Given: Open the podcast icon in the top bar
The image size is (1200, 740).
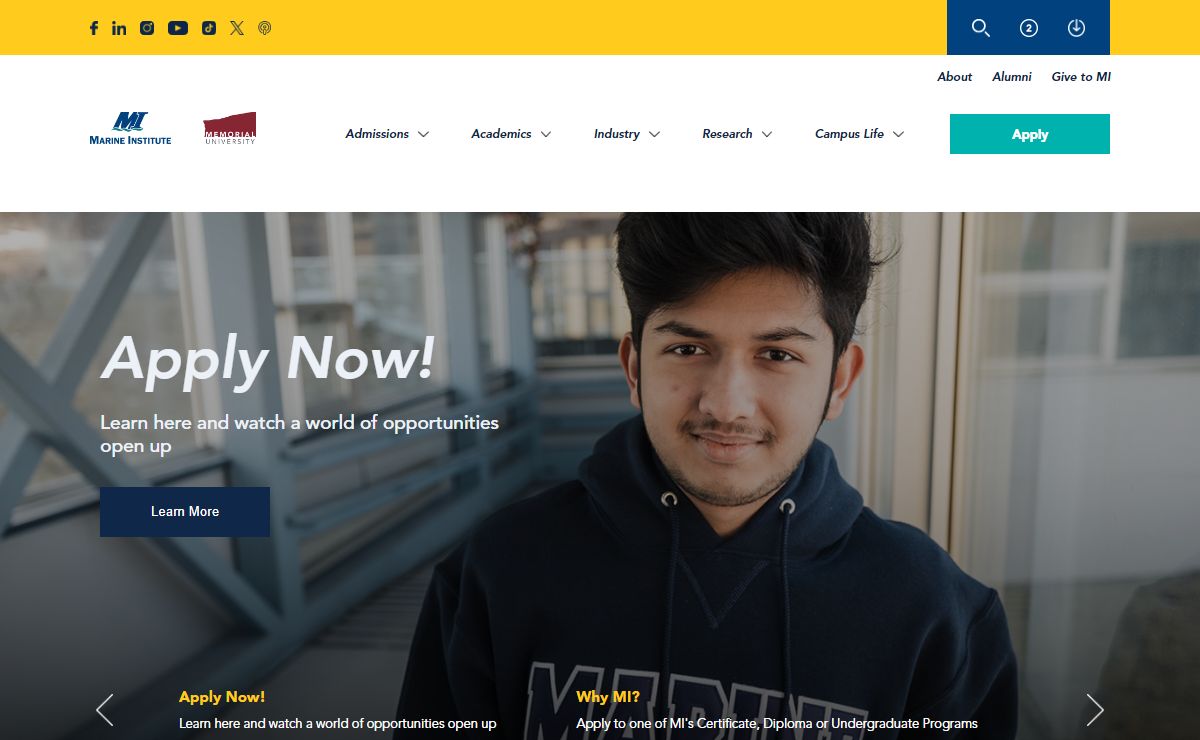Looking at the screenshot, I should (x=265, y=28).
